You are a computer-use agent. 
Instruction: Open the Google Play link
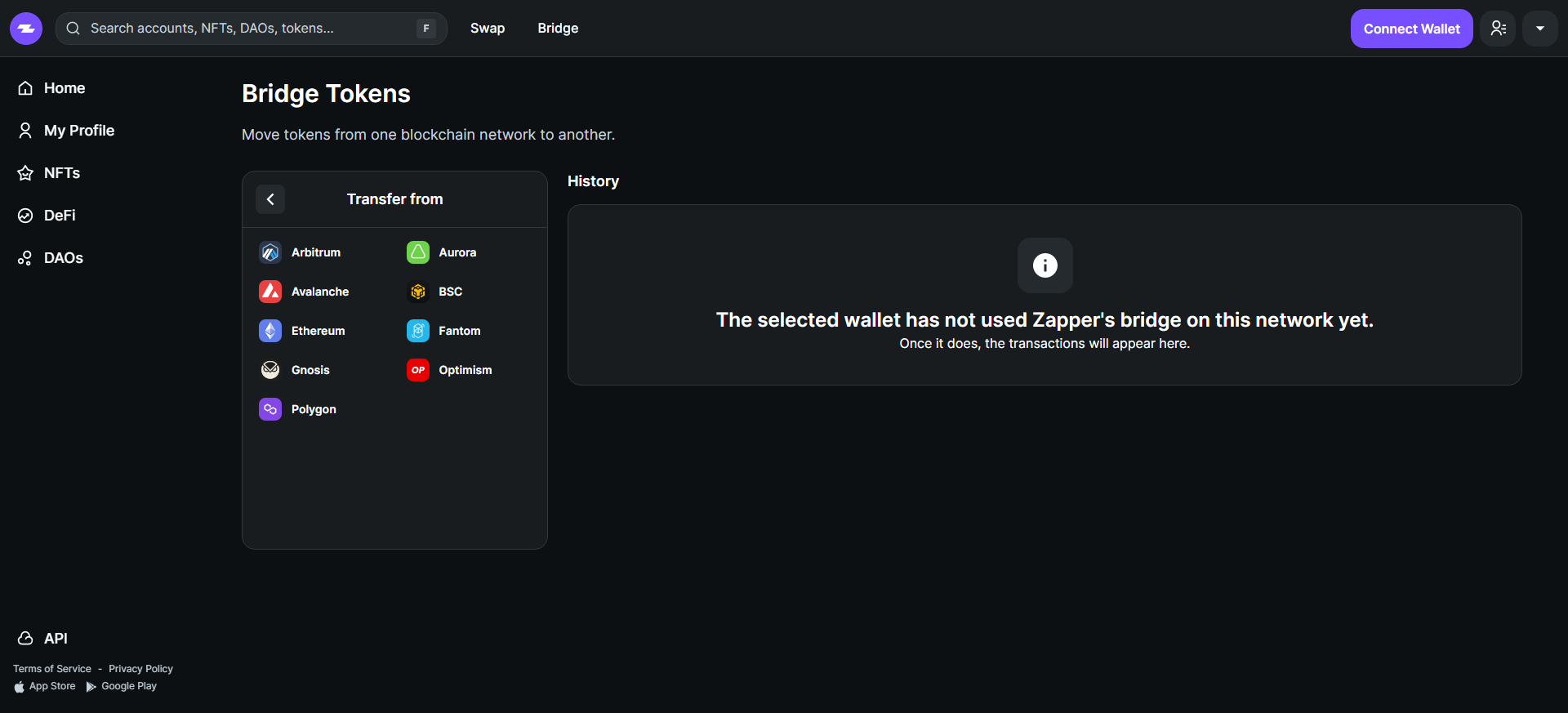(x=128, y=686)
